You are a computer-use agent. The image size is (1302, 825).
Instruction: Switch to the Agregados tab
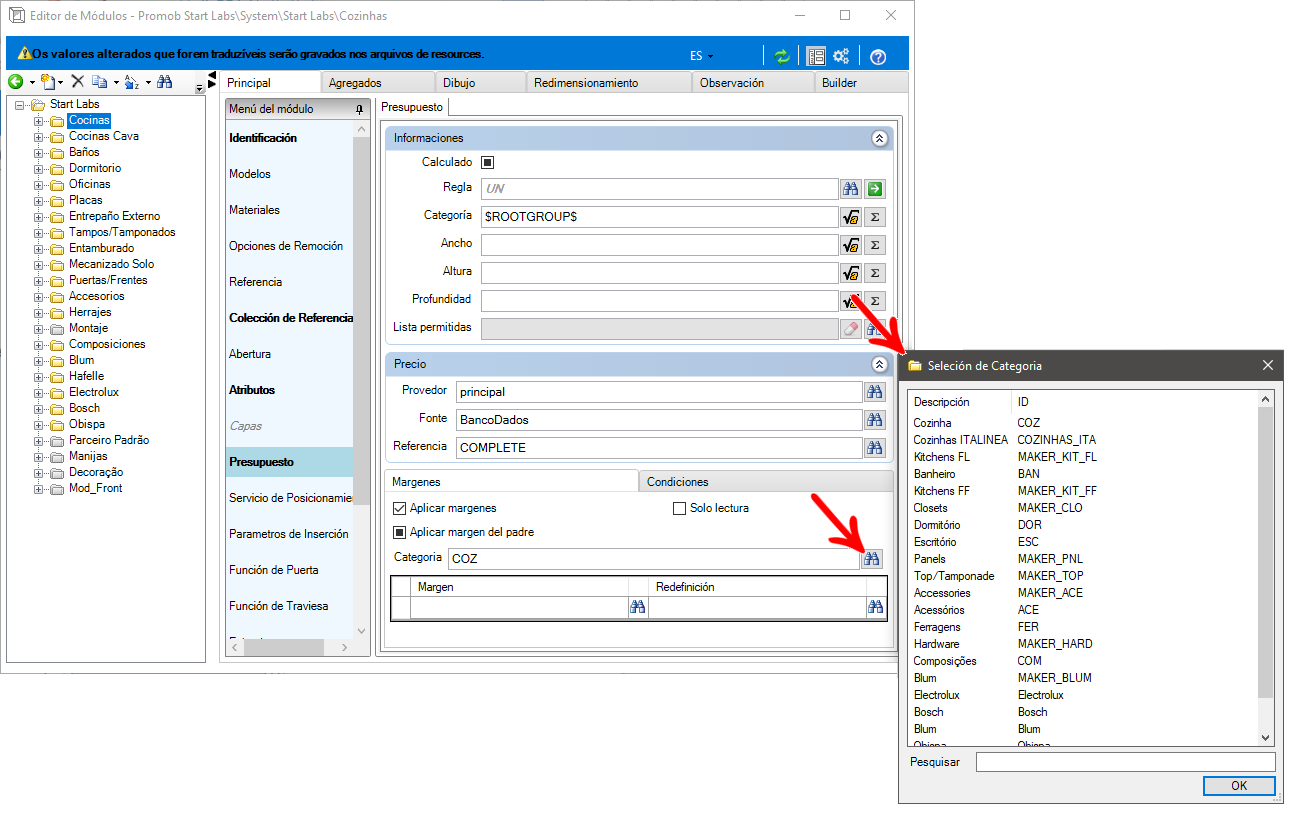click(x=378, y=83)
